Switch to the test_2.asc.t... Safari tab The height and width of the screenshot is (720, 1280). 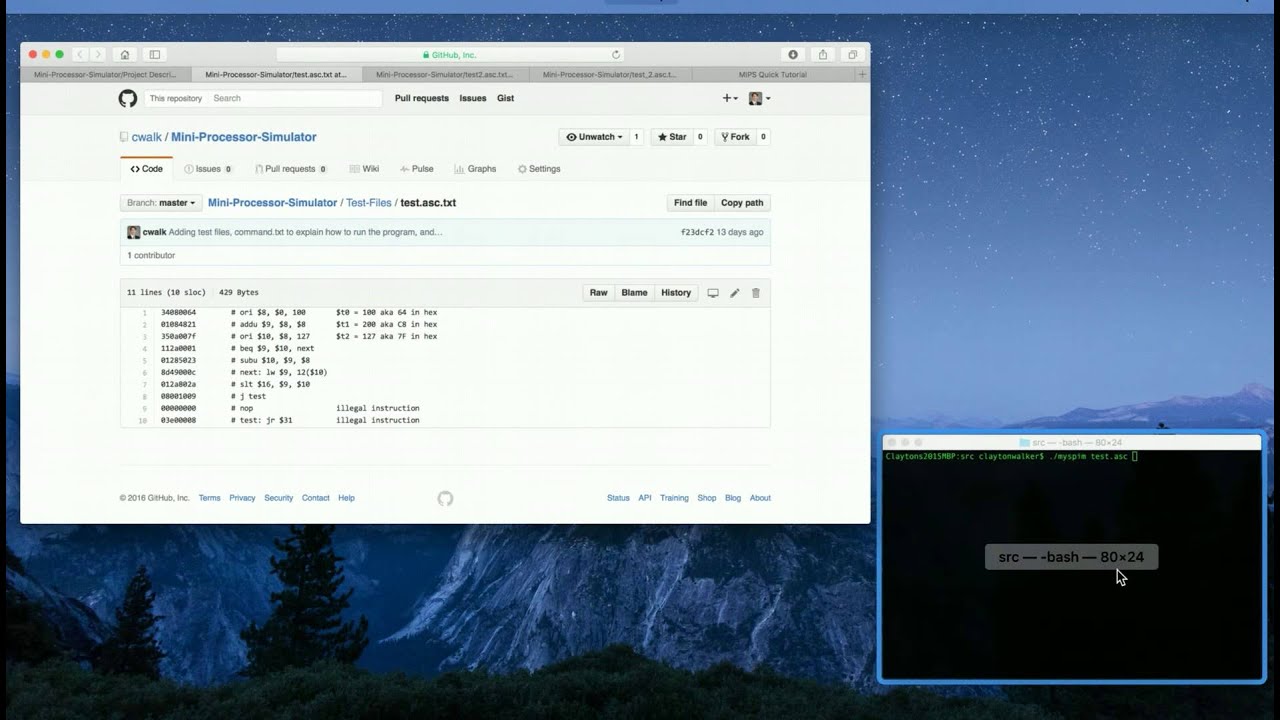pos(610,74)
